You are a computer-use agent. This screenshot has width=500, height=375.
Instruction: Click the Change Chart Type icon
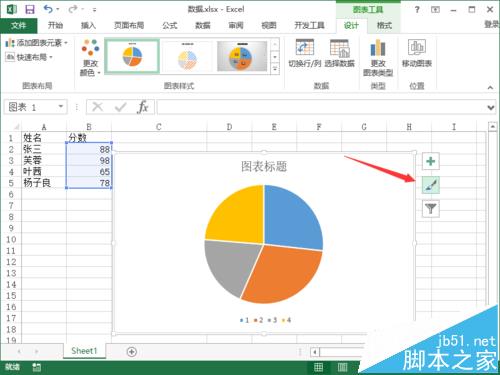(378, 48)
